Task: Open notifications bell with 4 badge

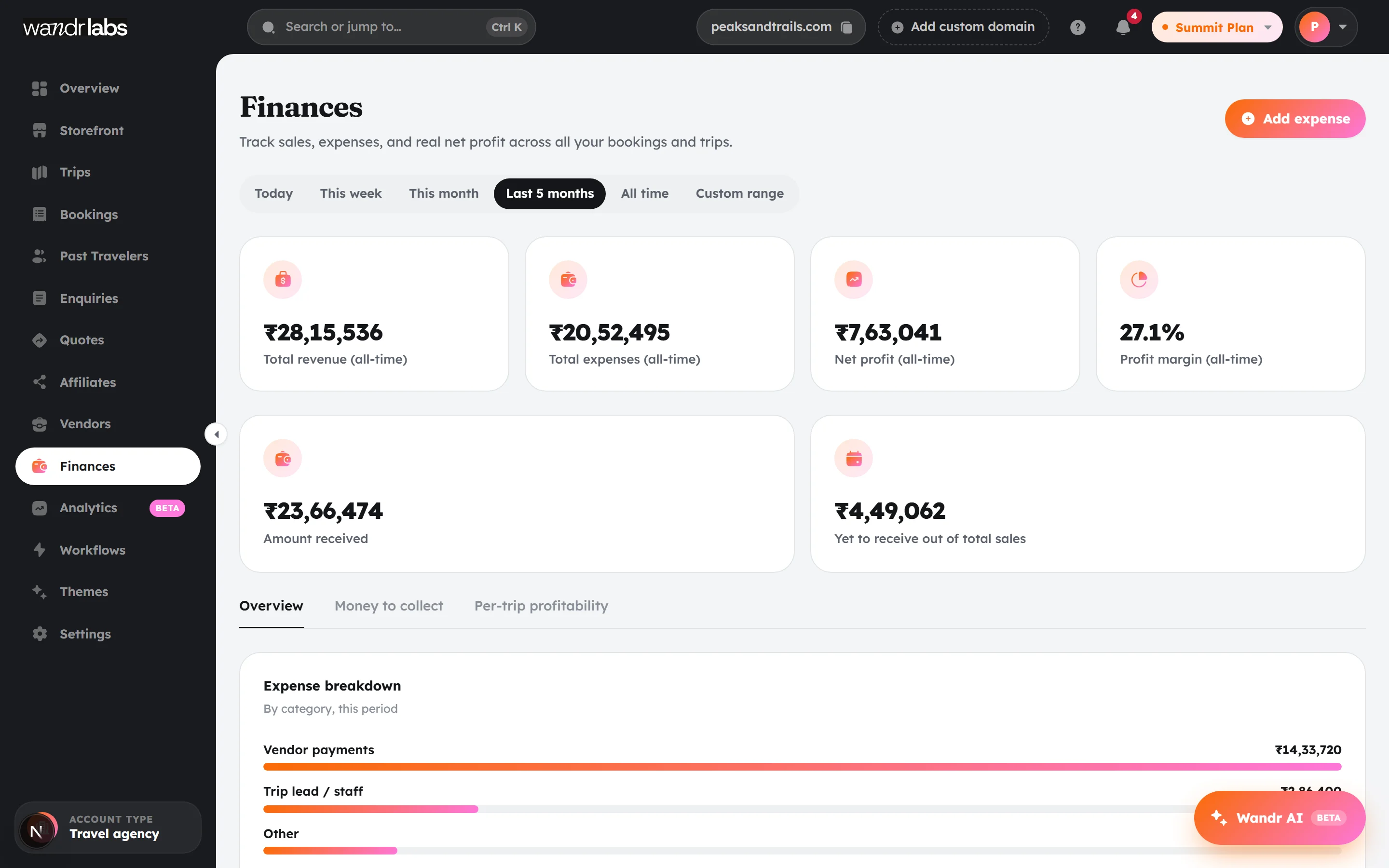Action: [x=1123, y=27]
